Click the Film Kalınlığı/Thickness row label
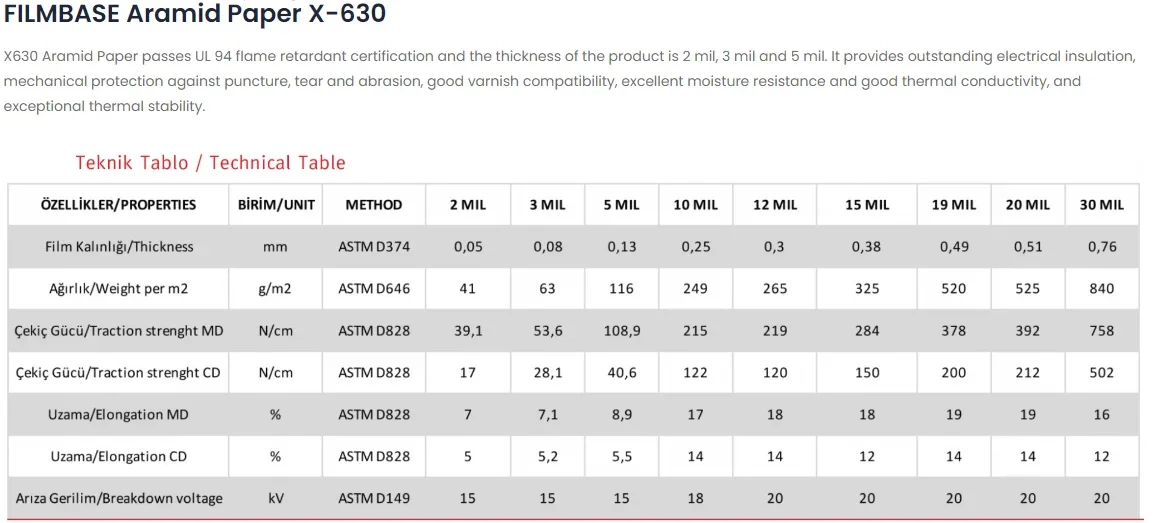The height and width of the screenshot is (523, 1159). click(x=119, y=247)
